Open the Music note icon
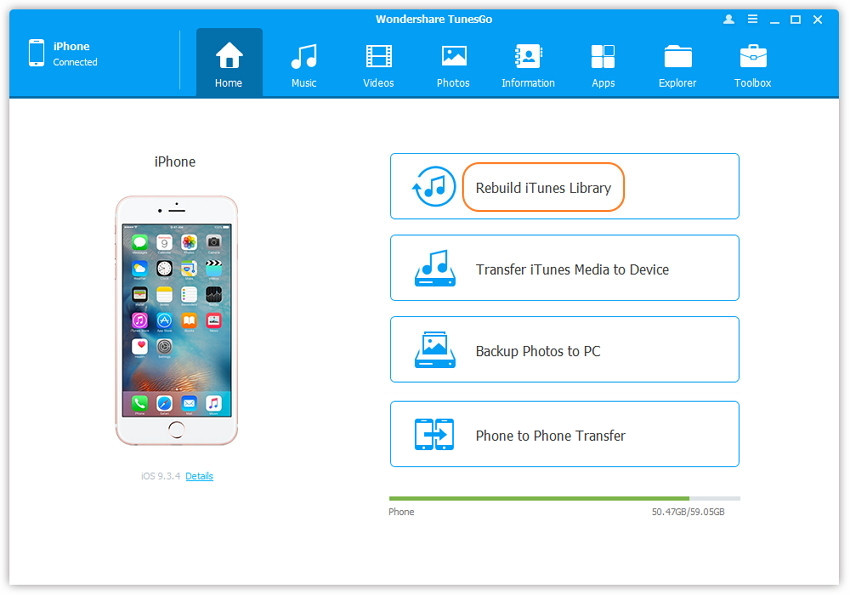Viewport: 850px width, 595px height. pyautogui.click(x=304, y=56)
